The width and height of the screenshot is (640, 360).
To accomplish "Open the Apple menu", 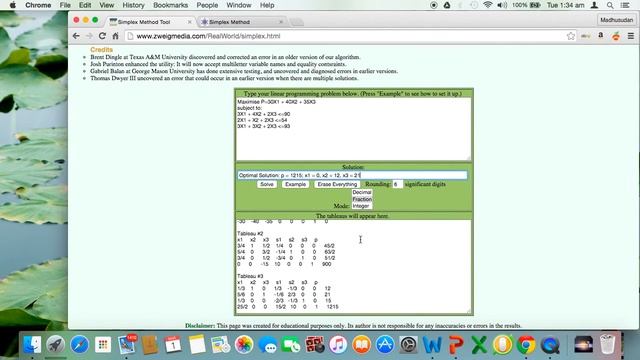I will pos(13,5).
